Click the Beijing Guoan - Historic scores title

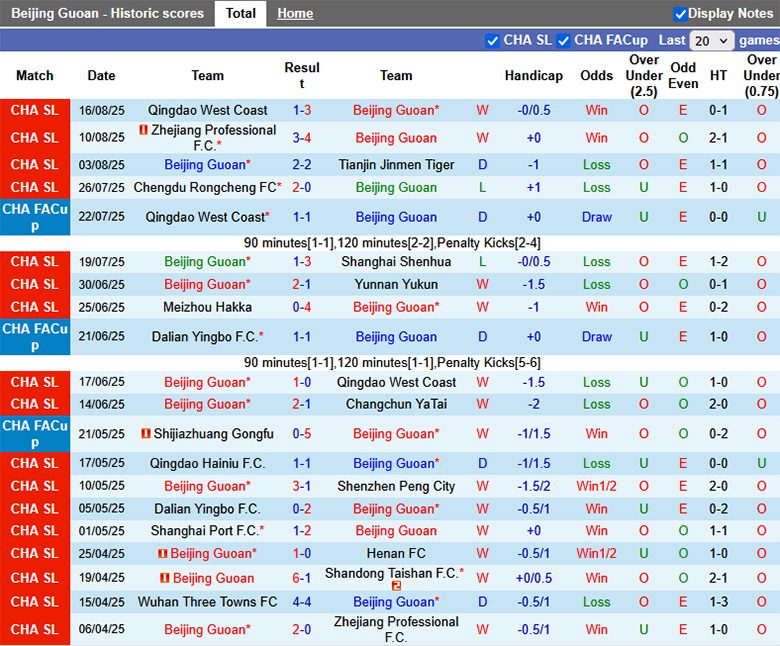click(107, 13)
